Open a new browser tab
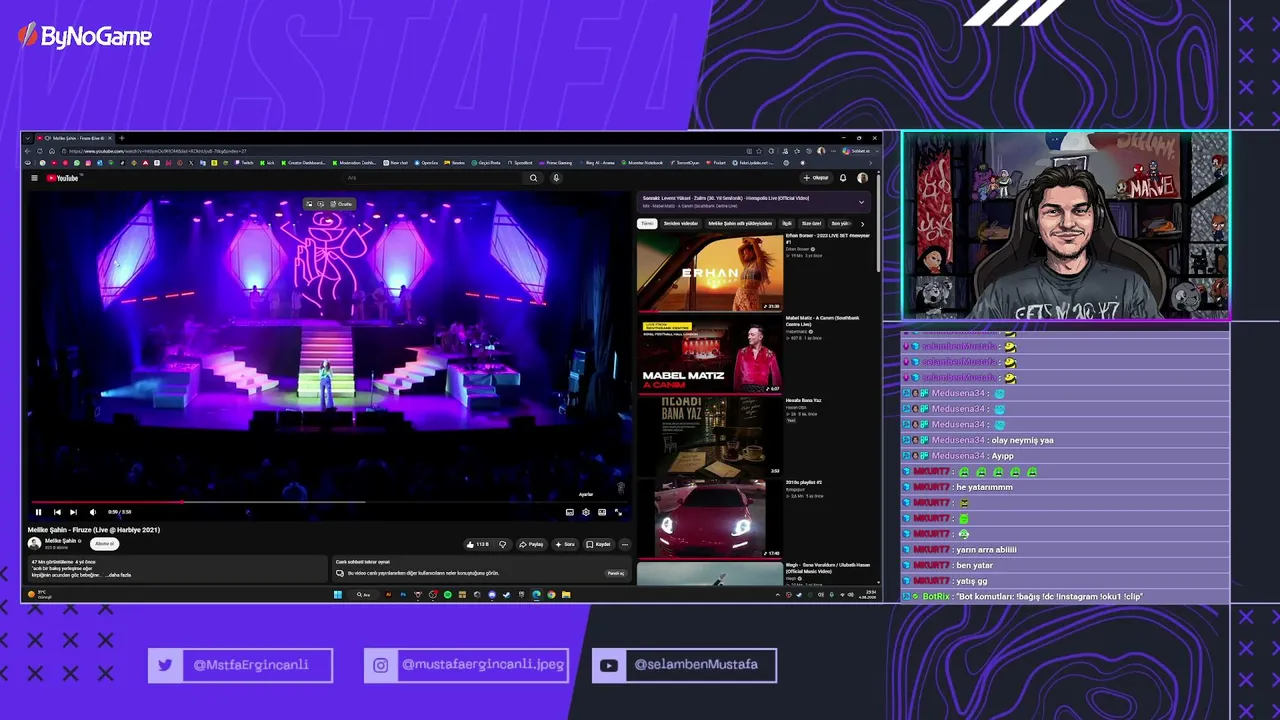Viewport: 1280px width, 720px height. [x=122, y=138]
